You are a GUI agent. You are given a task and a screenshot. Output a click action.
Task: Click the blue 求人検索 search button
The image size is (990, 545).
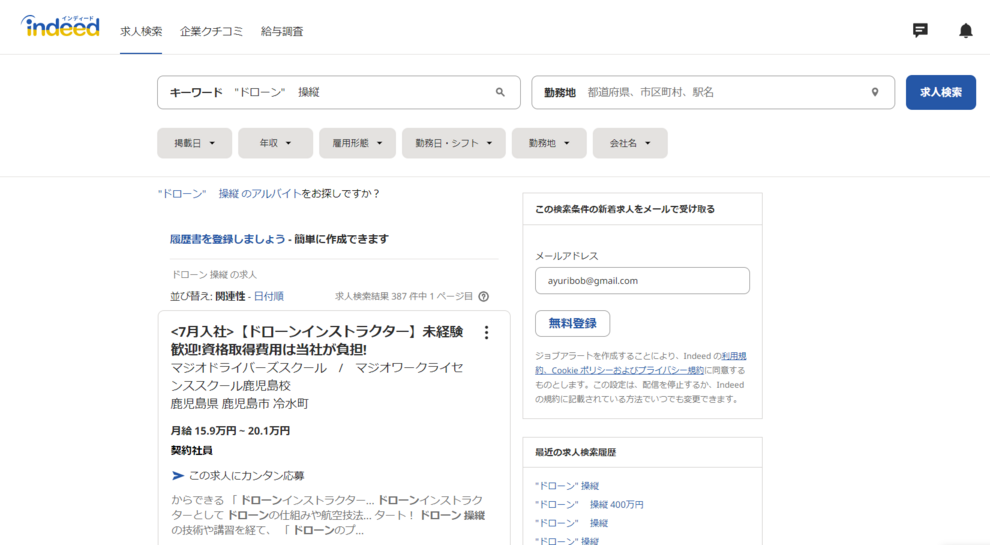point(941,92)
